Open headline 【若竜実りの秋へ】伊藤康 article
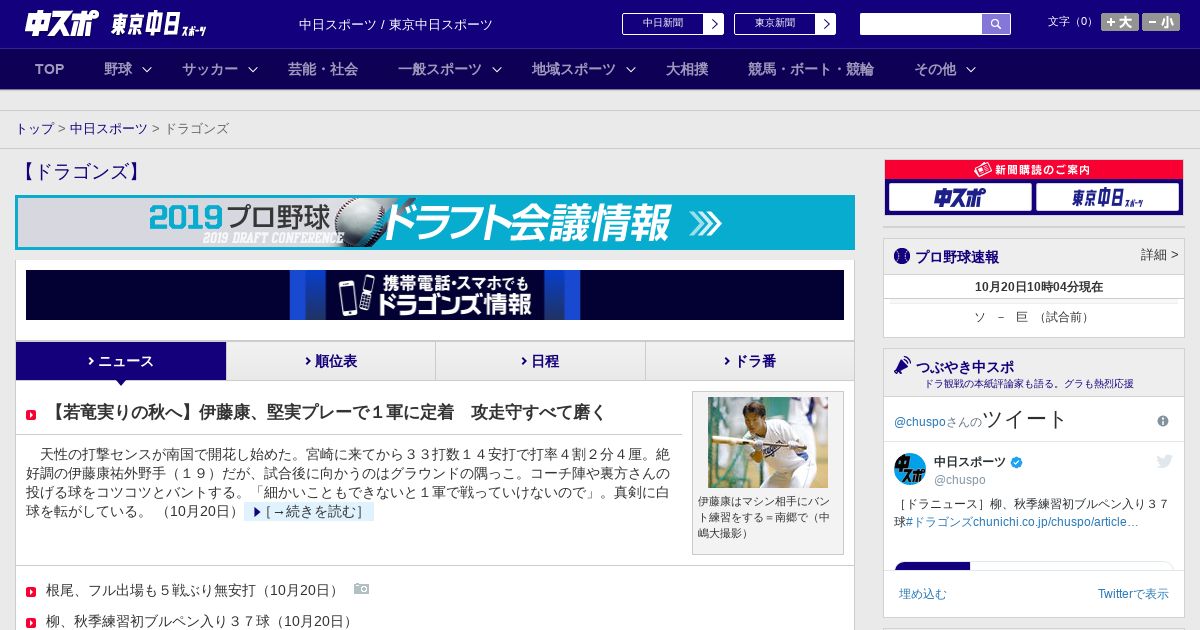Viewport: 1200px width, 630px height. tap(326, 412)
